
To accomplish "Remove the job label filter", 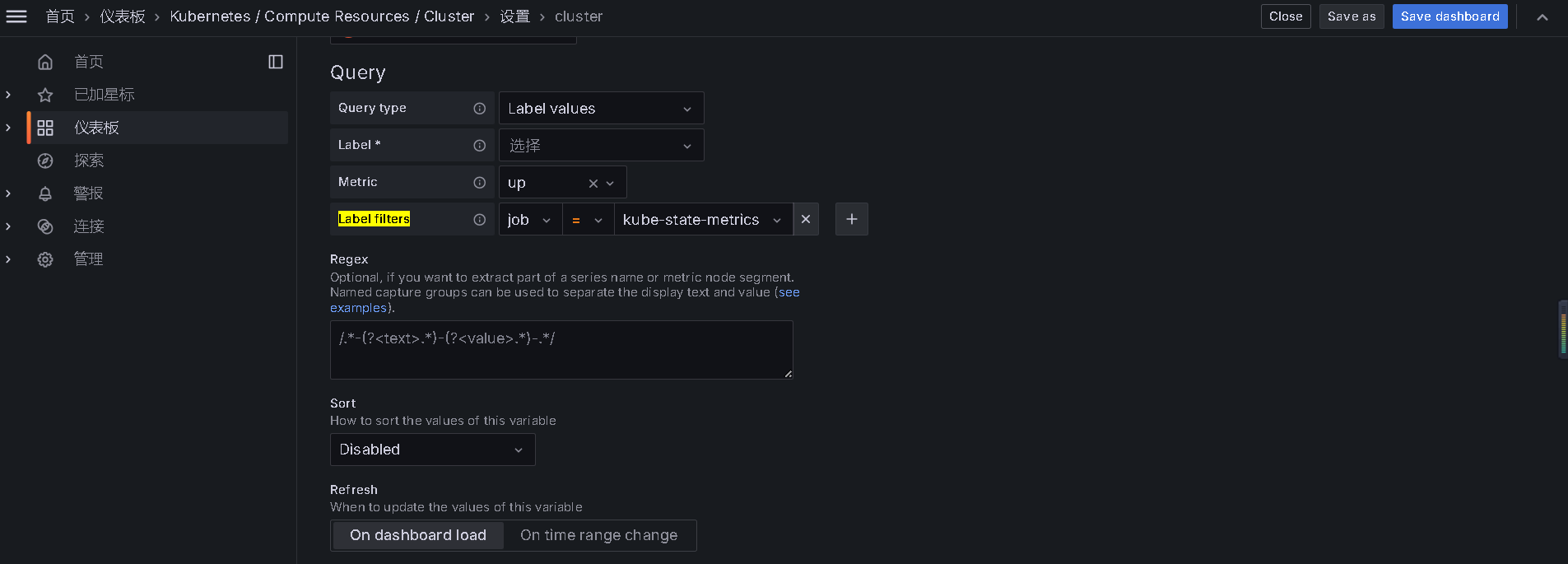I will point(806,219).
